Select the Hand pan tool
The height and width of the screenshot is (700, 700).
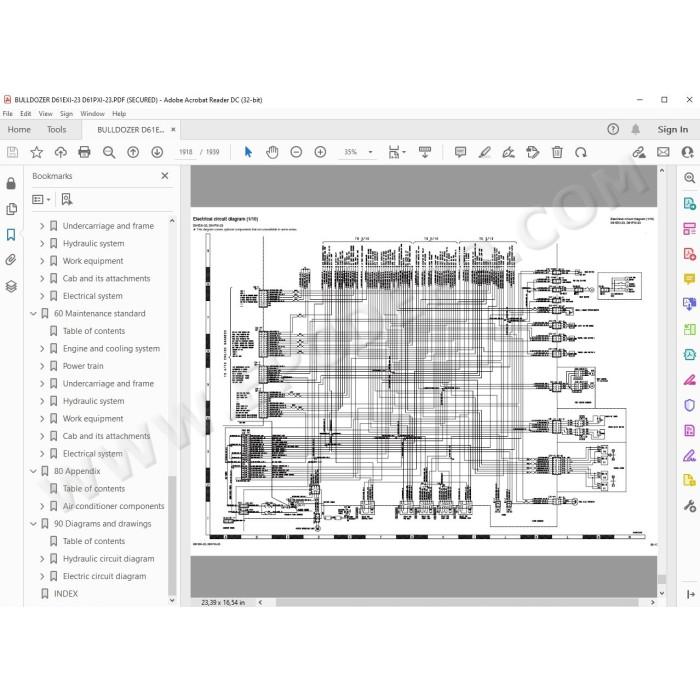pyautogui.click(x=272, y=152)
